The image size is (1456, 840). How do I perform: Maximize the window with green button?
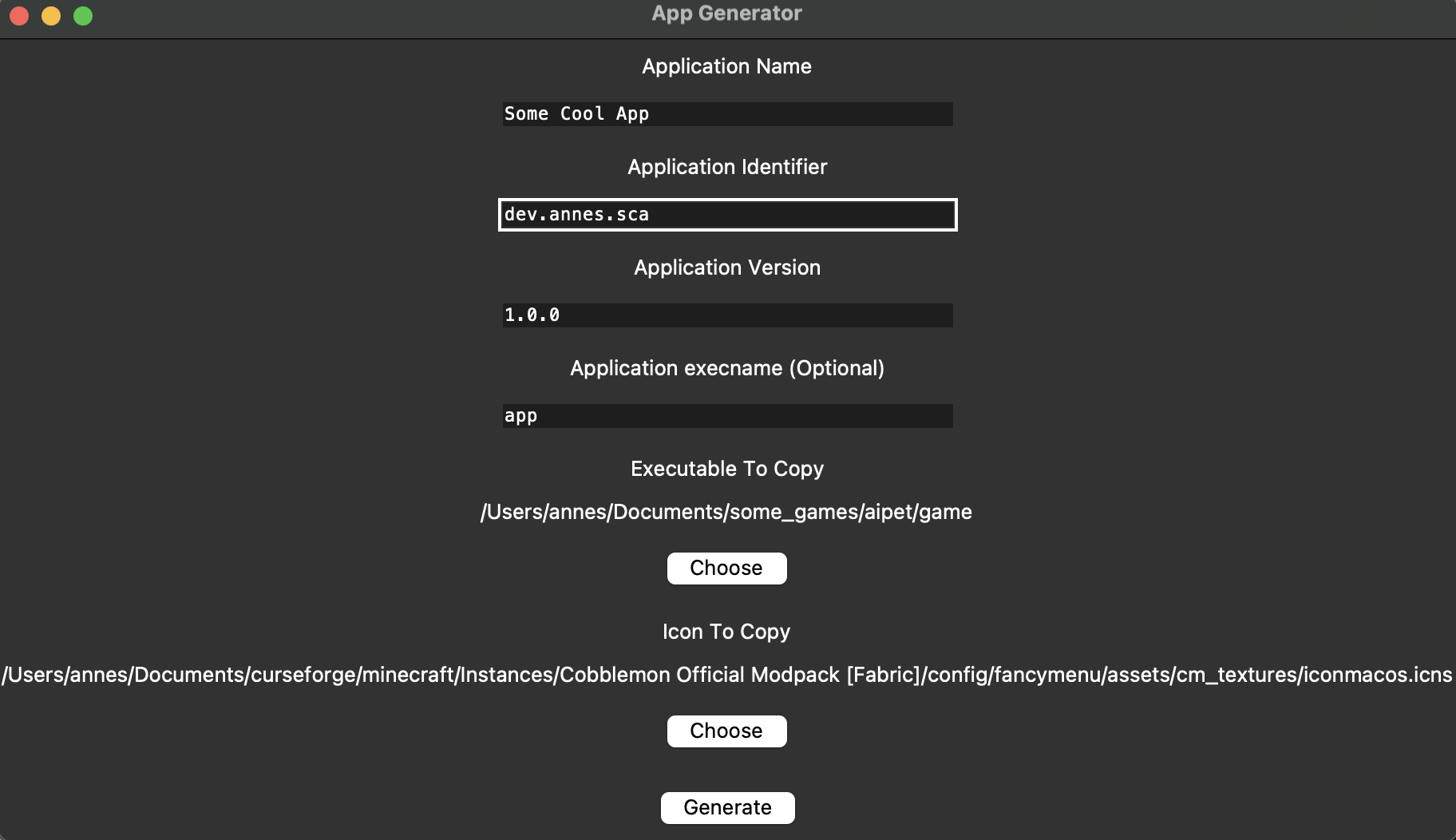pos(83,16)
